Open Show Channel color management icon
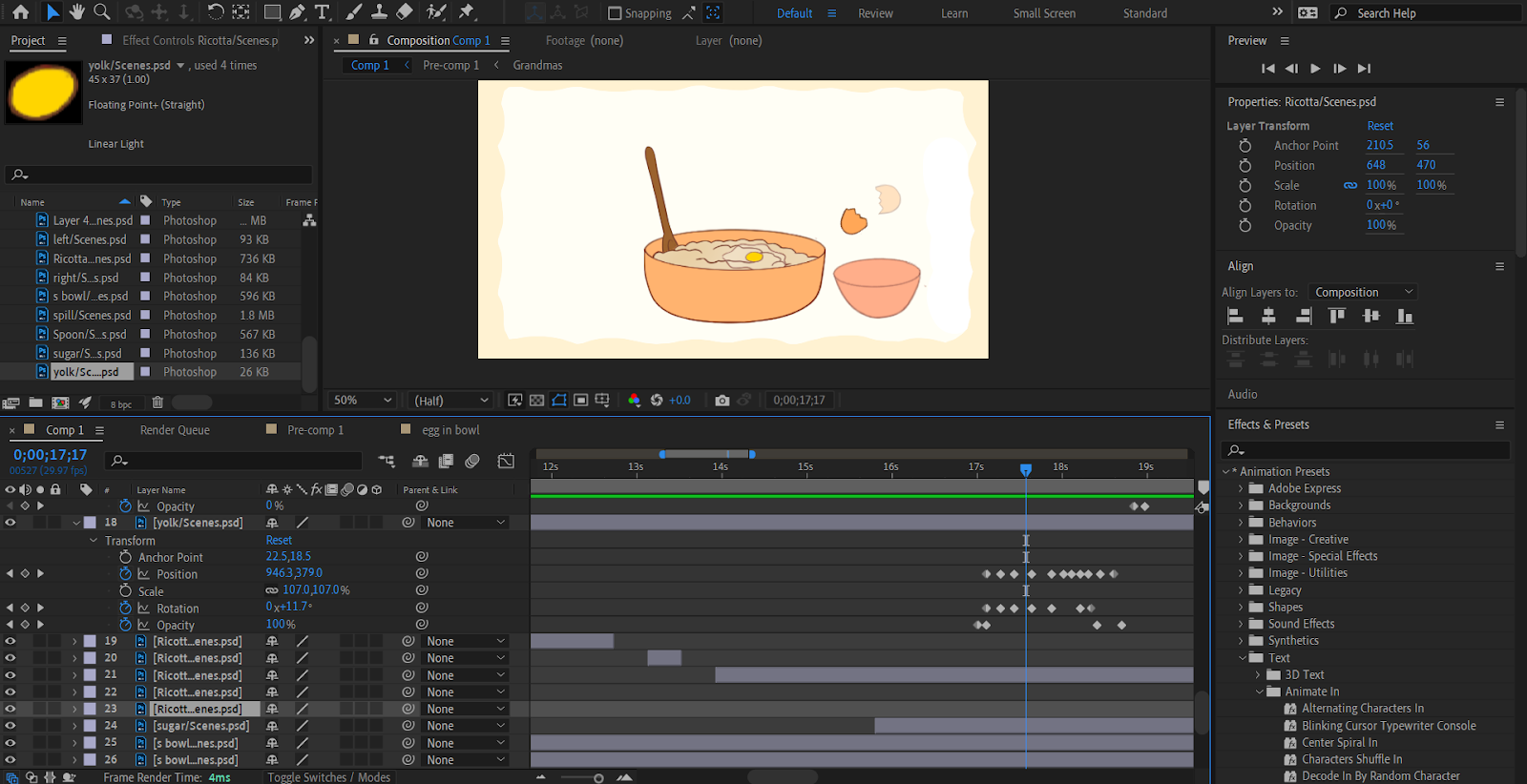Viewport: 1527px width, 784px height. click(x=634, y=401)
